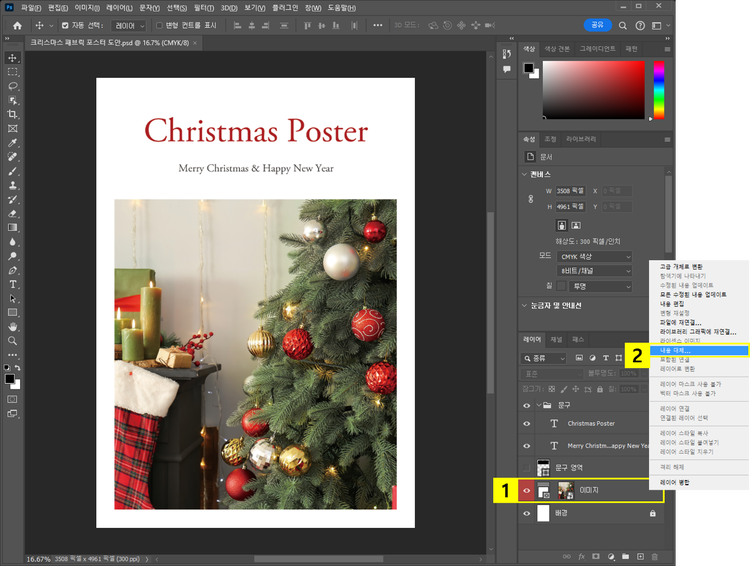The image size is (750, 566).
Task: Open the 레이어 auto-select dropdown
Action: (130, 25)
